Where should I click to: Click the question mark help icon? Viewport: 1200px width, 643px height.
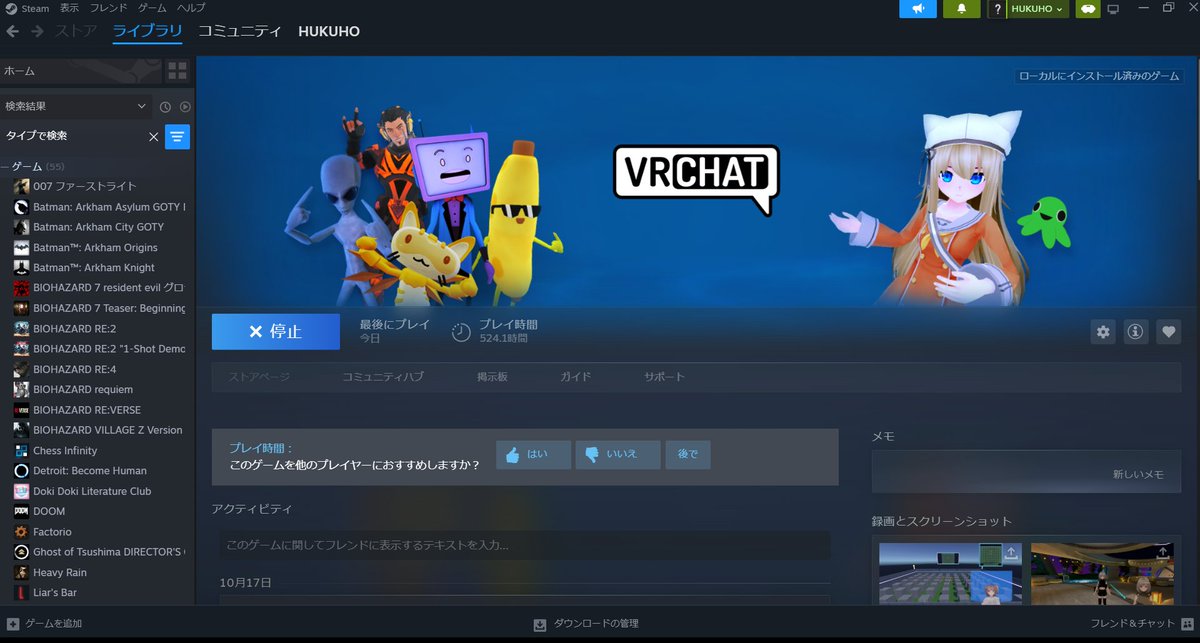[x=996, y=9]
